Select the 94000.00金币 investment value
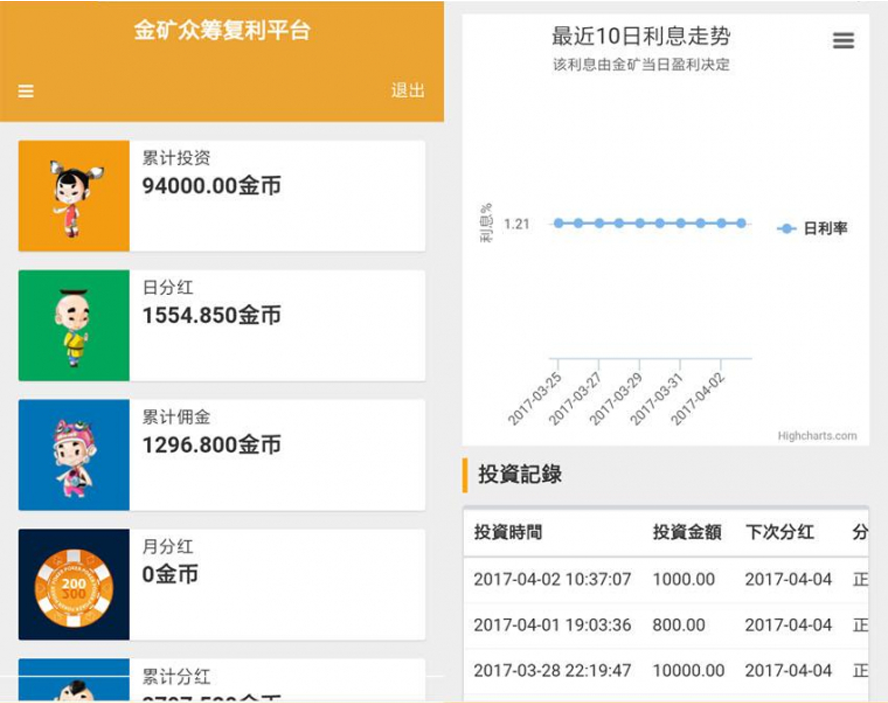The image size is (888, 703). point(211,186)
